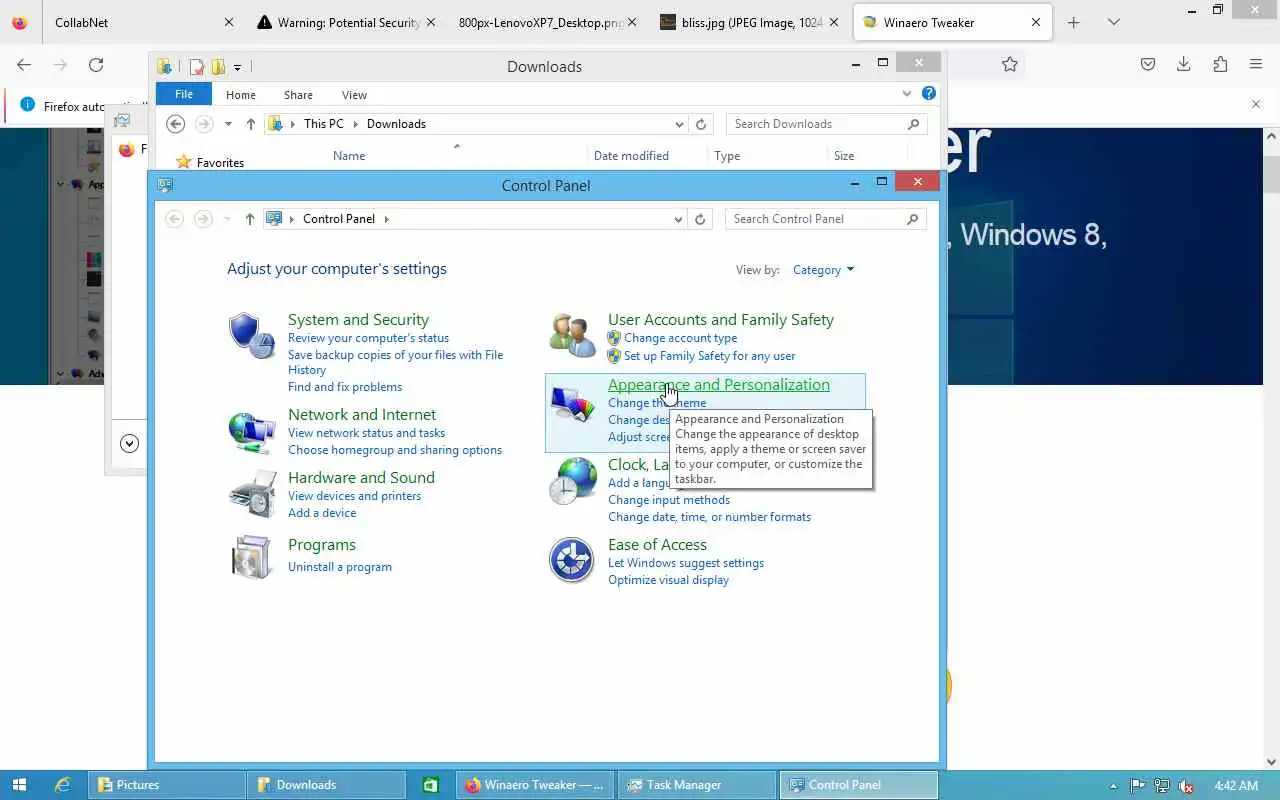Open View by Category dropdown
1280x800 pixels.
pos(823,270)
